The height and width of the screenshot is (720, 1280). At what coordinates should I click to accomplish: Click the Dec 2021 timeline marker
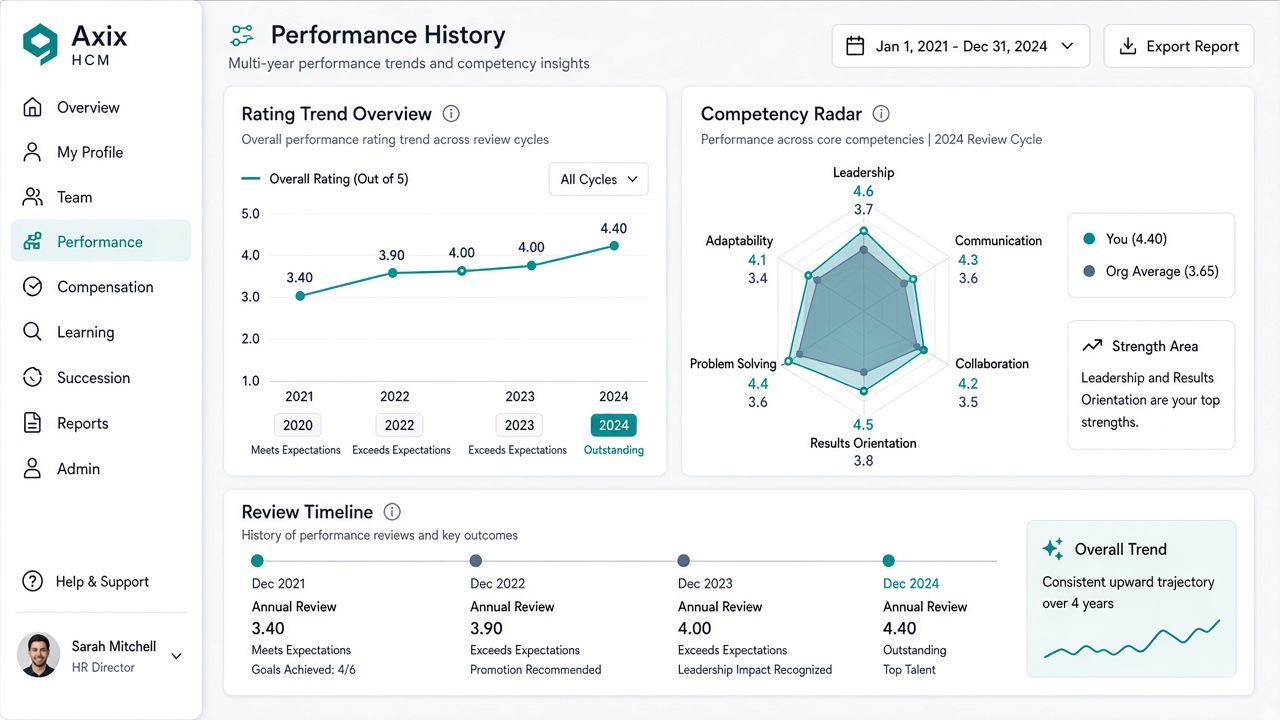257,561
